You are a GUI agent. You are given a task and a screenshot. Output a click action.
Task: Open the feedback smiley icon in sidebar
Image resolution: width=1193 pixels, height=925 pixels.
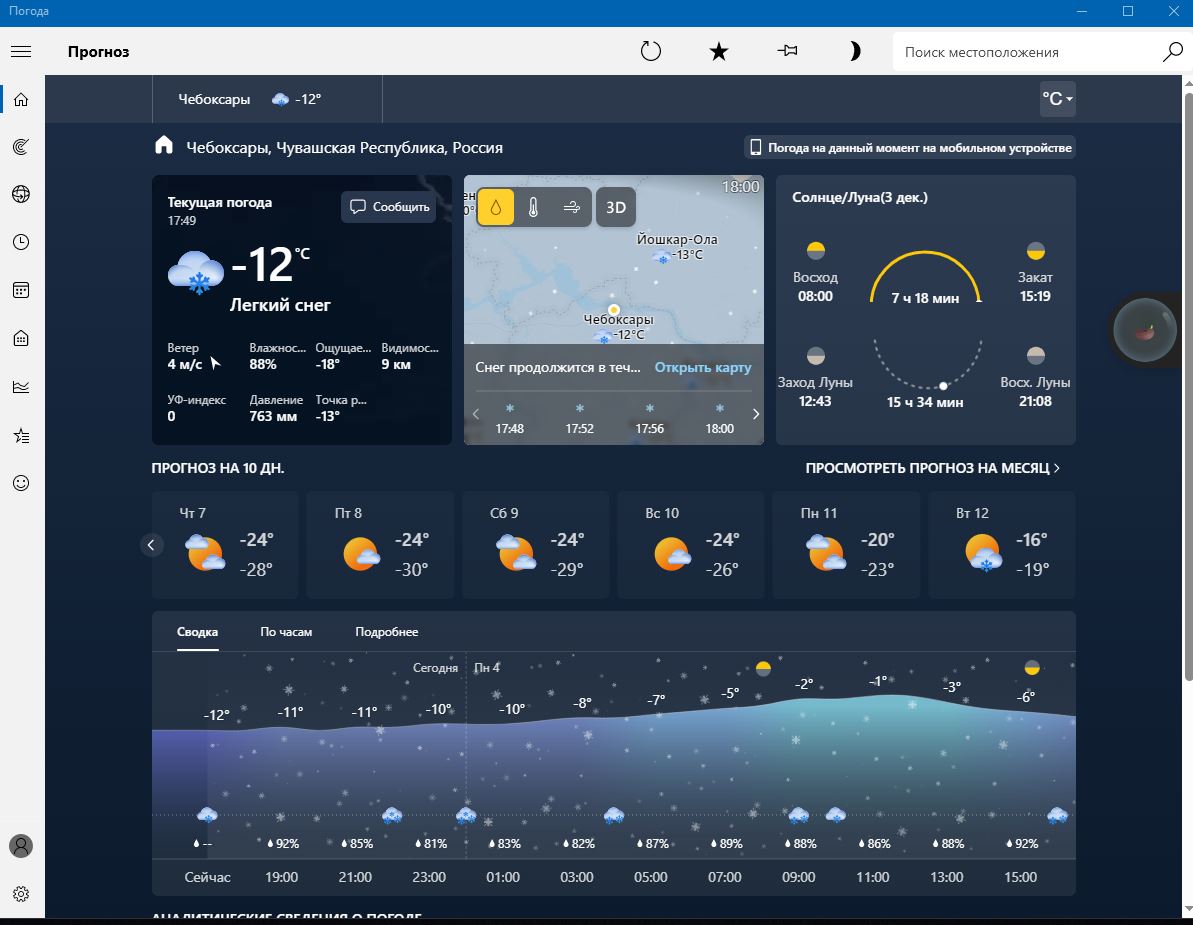click(x=21, y=483)
